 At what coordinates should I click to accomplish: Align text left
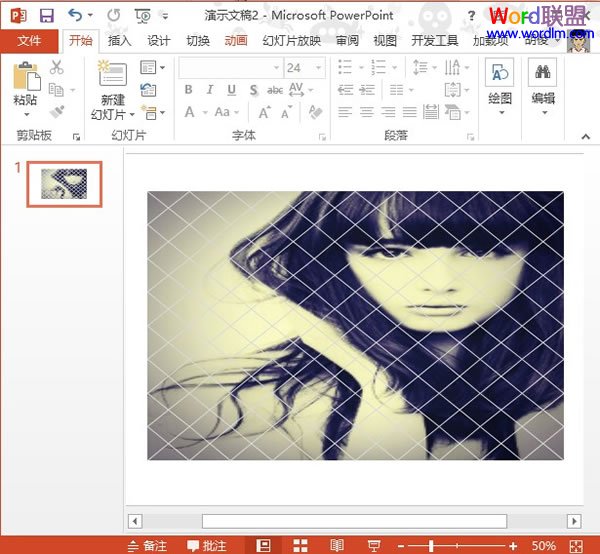[345, 112]
